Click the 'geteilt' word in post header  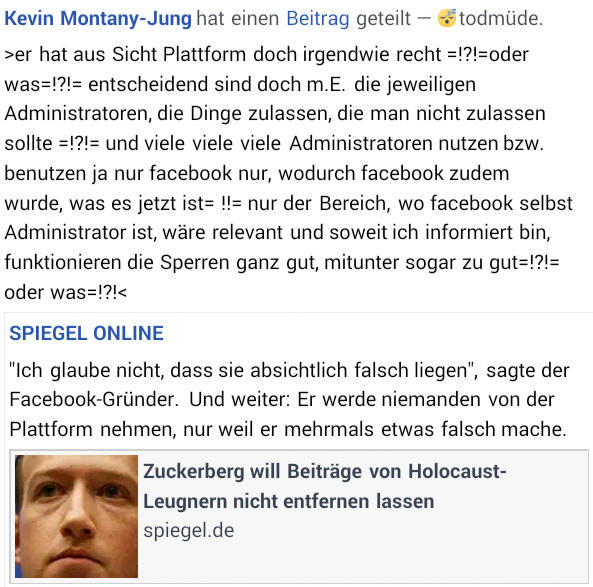[383, 19]
